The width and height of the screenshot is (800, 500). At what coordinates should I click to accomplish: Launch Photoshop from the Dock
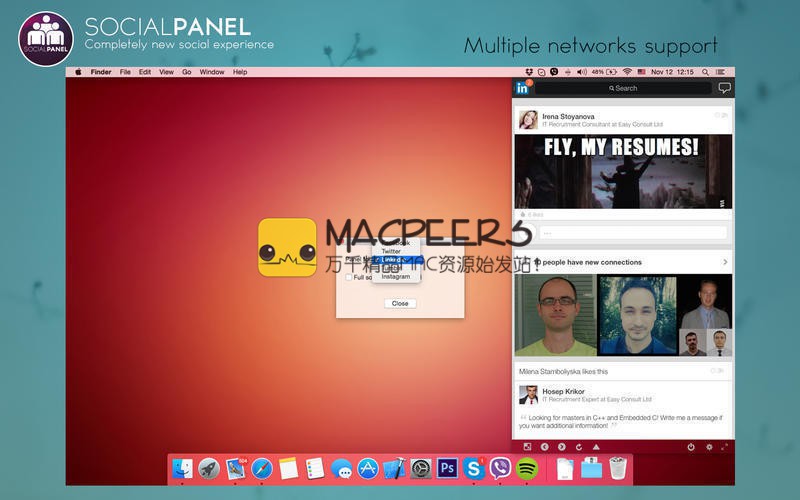click(447, 468)
